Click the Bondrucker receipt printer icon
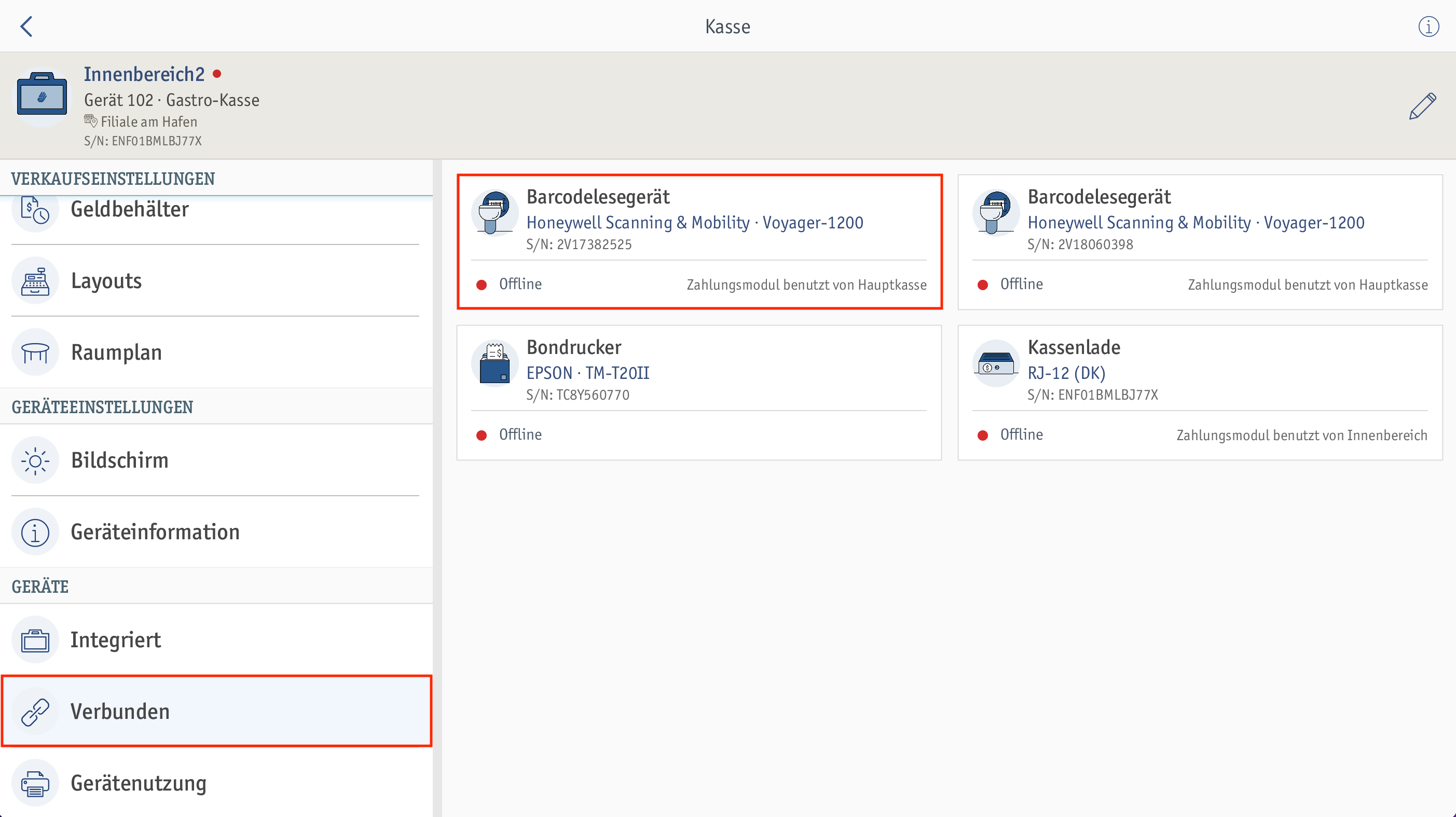The image size is (1456, 817). click(x=495, y=363)
